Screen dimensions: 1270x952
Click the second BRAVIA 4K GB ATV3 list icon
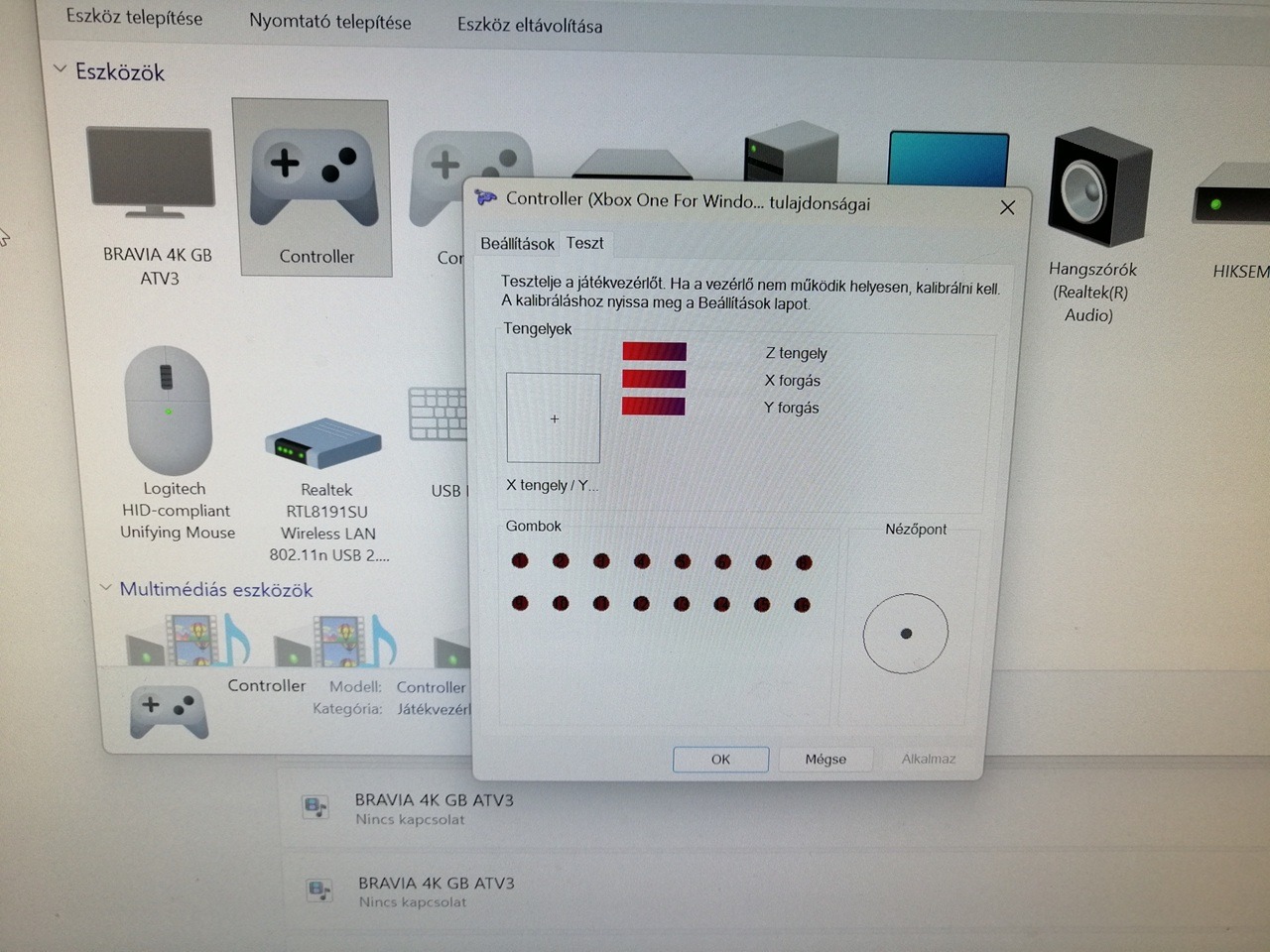coord(318,890)
